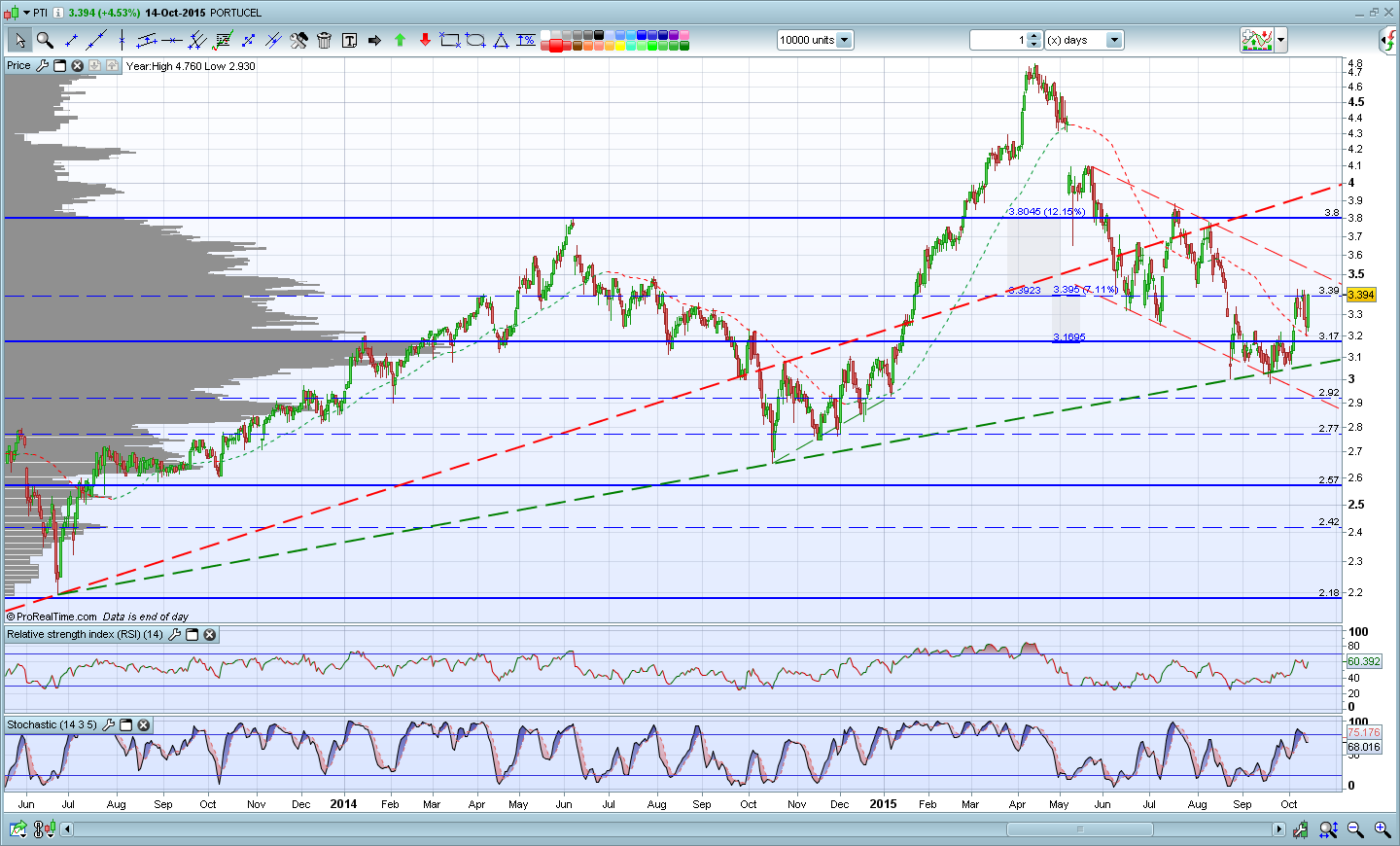Remove the Stochastic indicator panel
Image resolution: width=1400 pixels, height=846 pixels.
tap(143, 725)
